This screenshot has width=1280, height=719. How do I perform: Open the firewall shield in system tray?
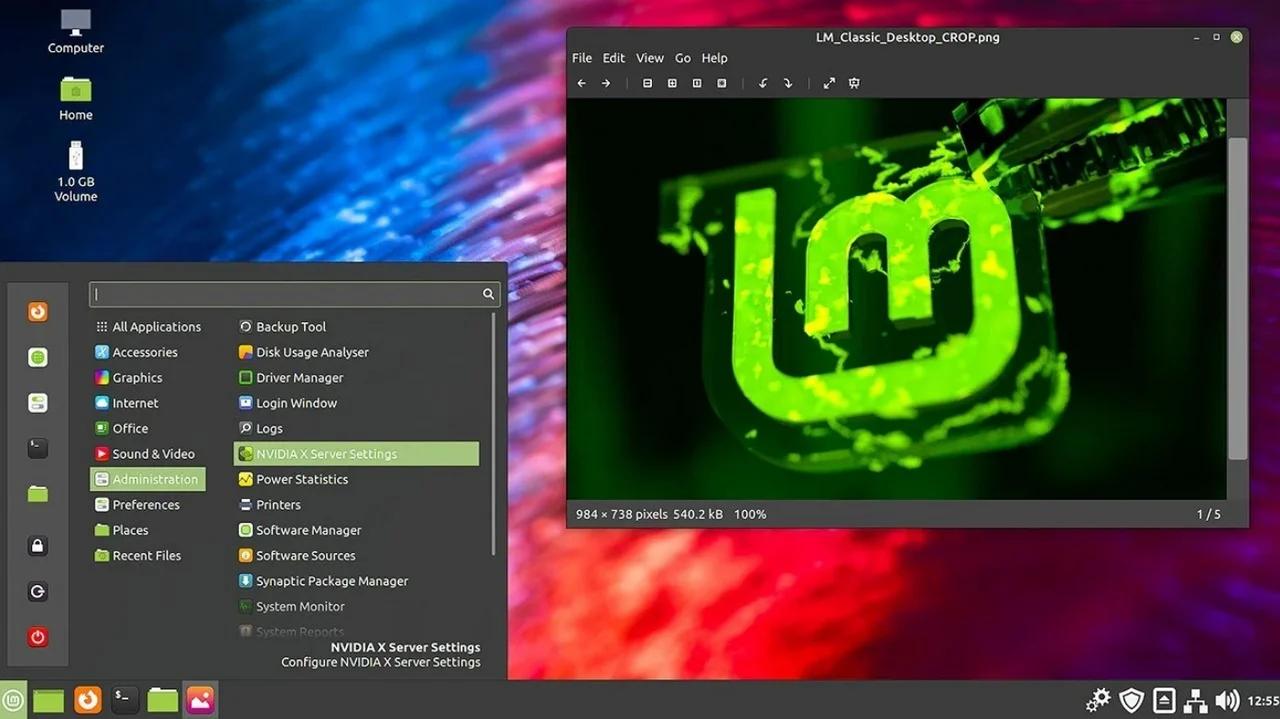click(1131, 700)
